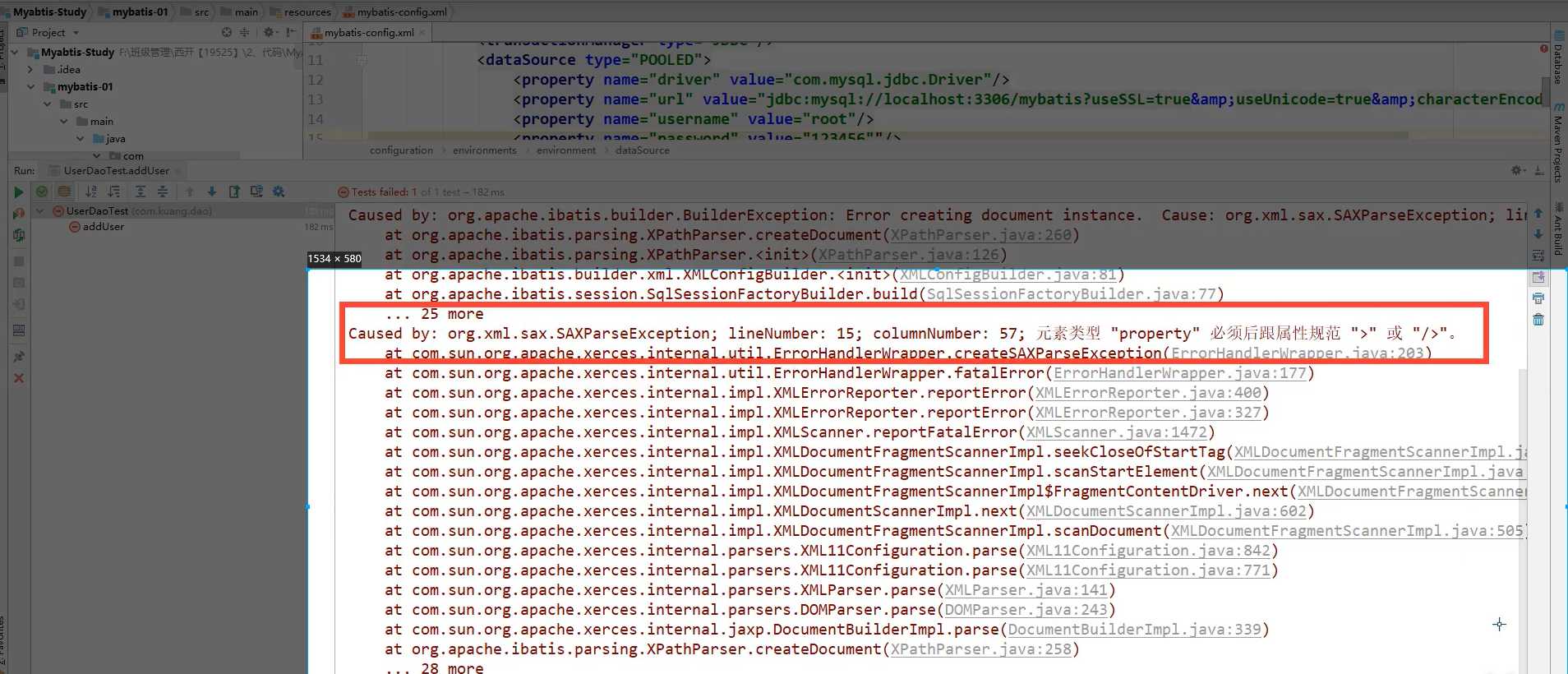Screen dimensions: 1568x674
Task: Click the Exit process icon
Action: tap(18, 304)
